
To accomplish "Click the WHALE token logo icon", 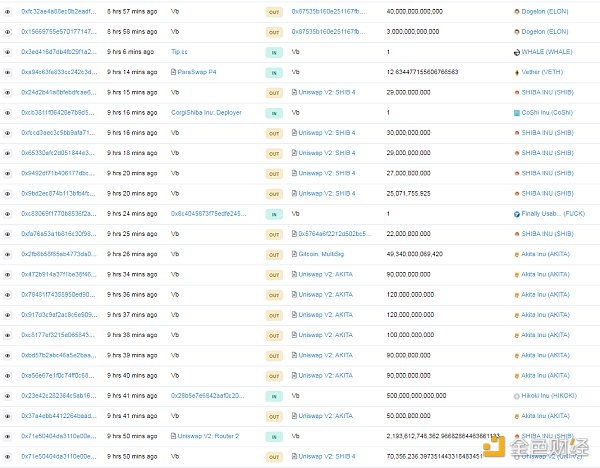I will pos(517,52).
